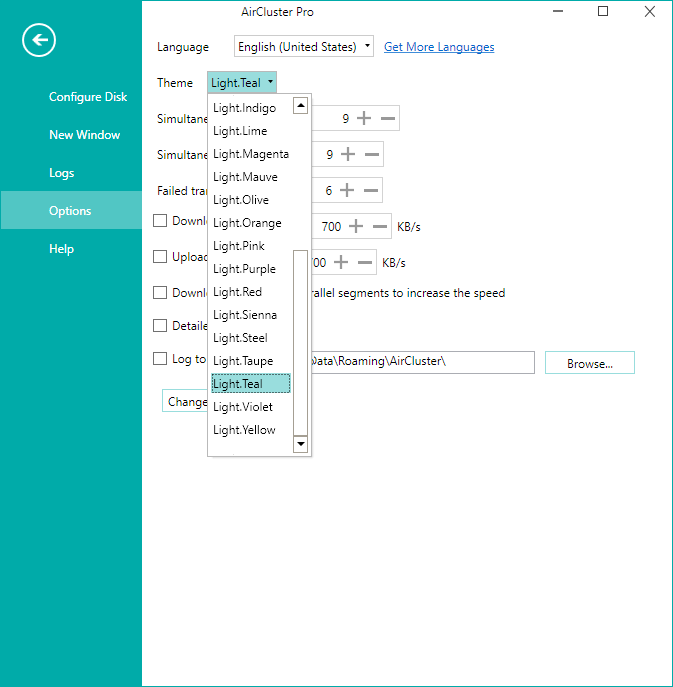
Task: Click plus on second Simultaneous row
Action: click(x=348, y=154)
